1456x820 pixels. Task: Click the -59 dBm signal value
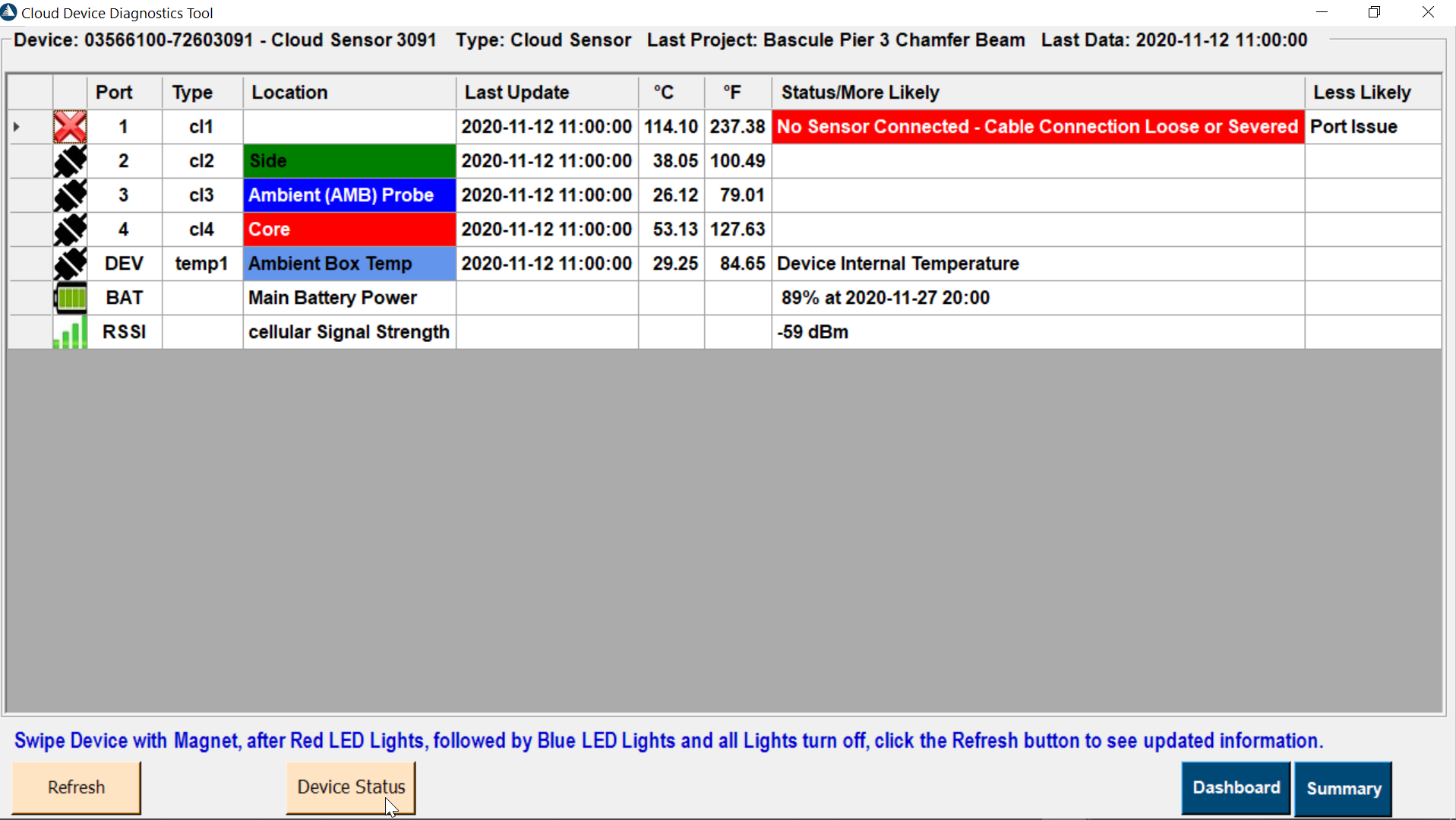(x=813, y=332)
